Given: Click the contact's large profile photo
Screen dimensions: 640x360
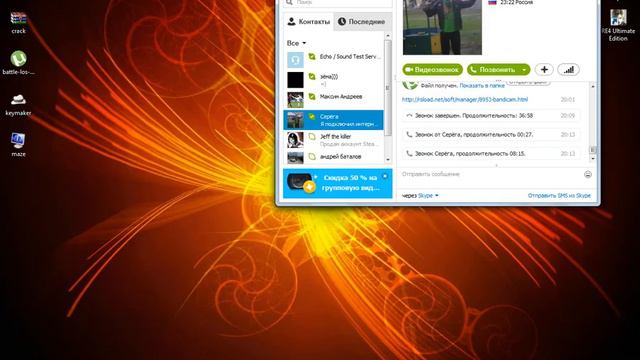Looking at the screenshot, I should (442, 27).
